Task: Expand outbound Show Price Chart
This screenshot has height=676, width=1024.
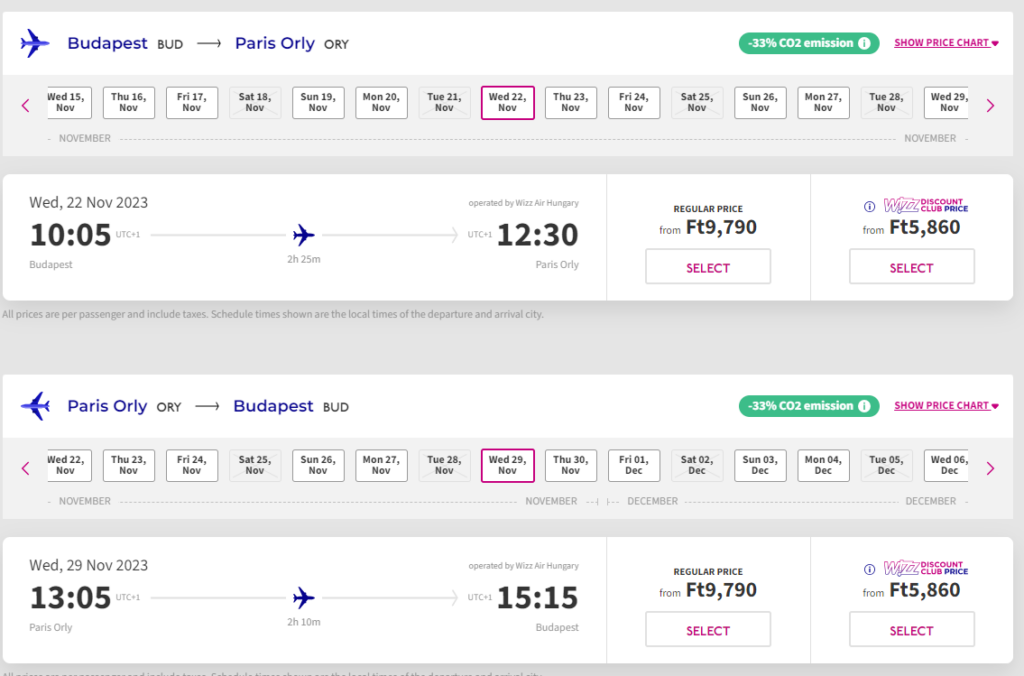Action: point(946,43)
